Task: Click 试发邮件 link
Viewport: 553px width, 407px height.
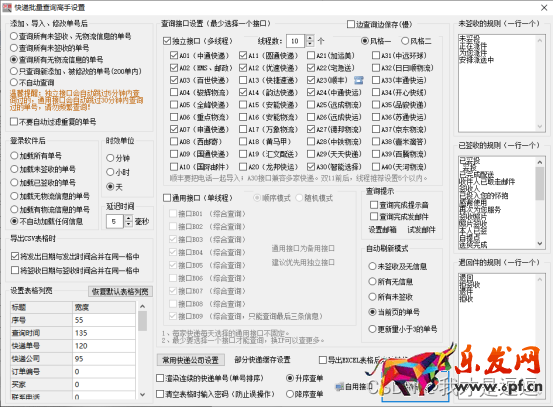Action: tap(421, 230)
